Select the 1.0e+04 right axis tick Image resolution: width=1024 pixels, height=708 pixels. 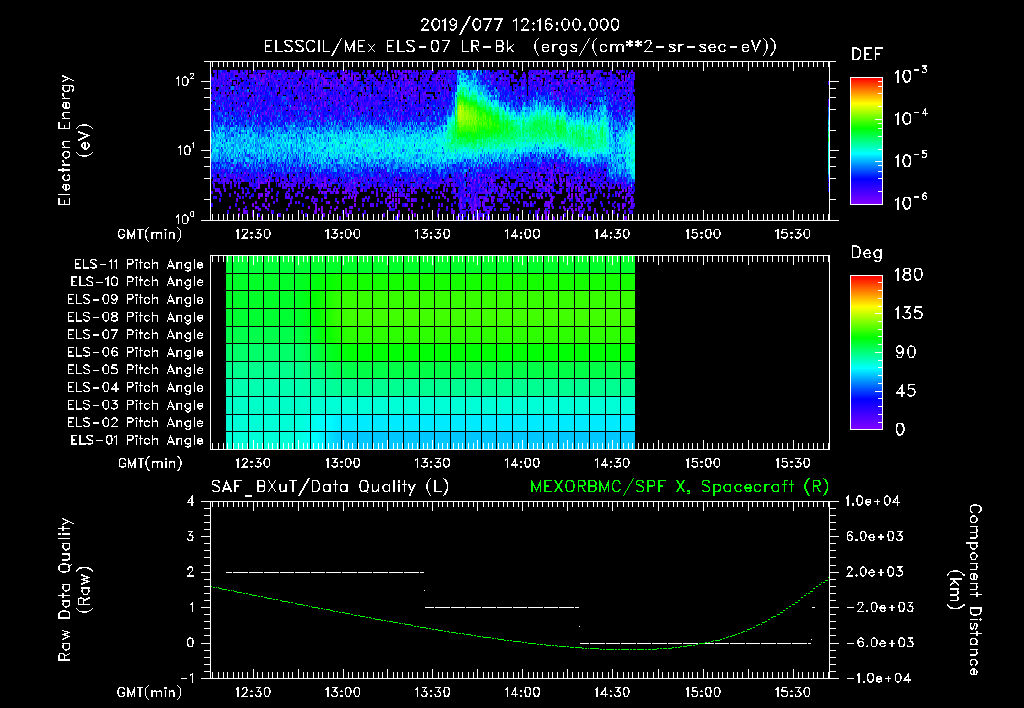(872, 501)
